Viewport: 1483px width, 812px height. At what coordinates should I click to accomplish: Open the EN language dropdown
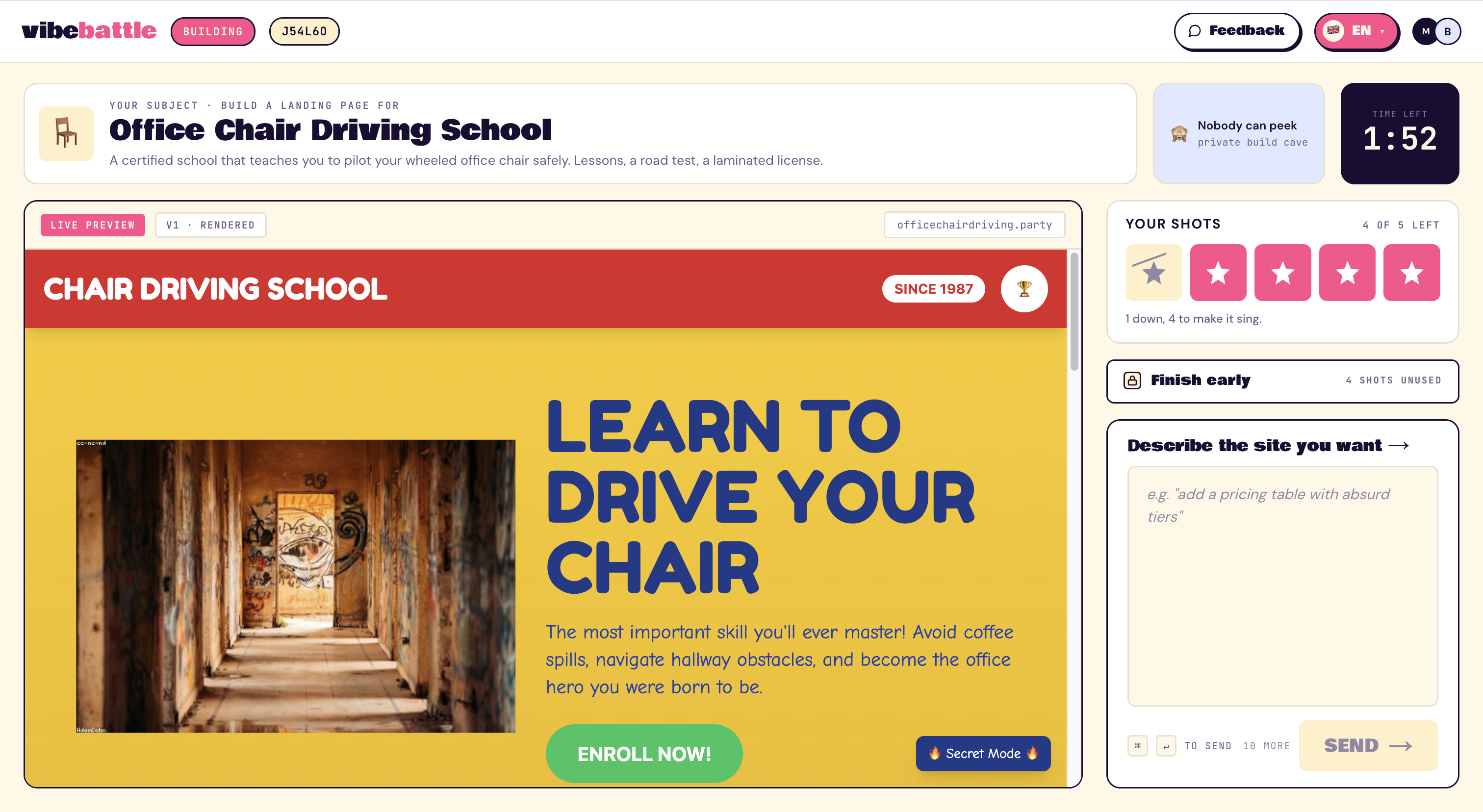click(1356, 31)
